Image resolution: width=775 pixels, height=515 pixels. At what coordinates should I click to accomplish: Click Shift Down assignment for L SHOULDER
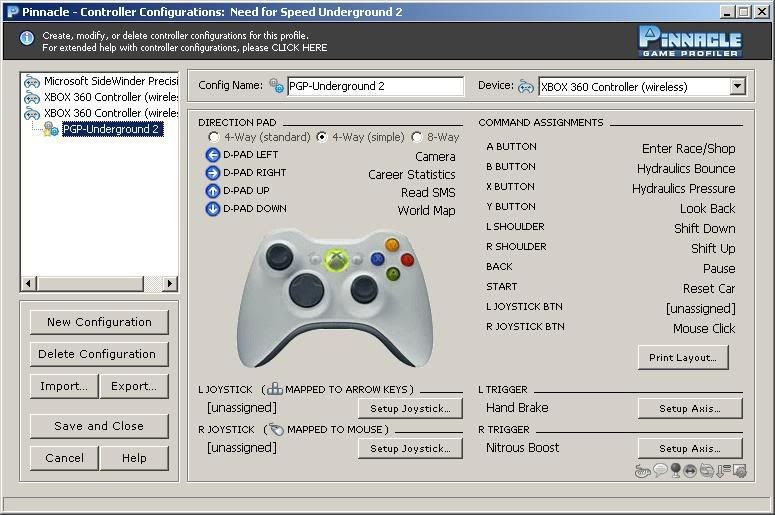[x=705, y=228]
